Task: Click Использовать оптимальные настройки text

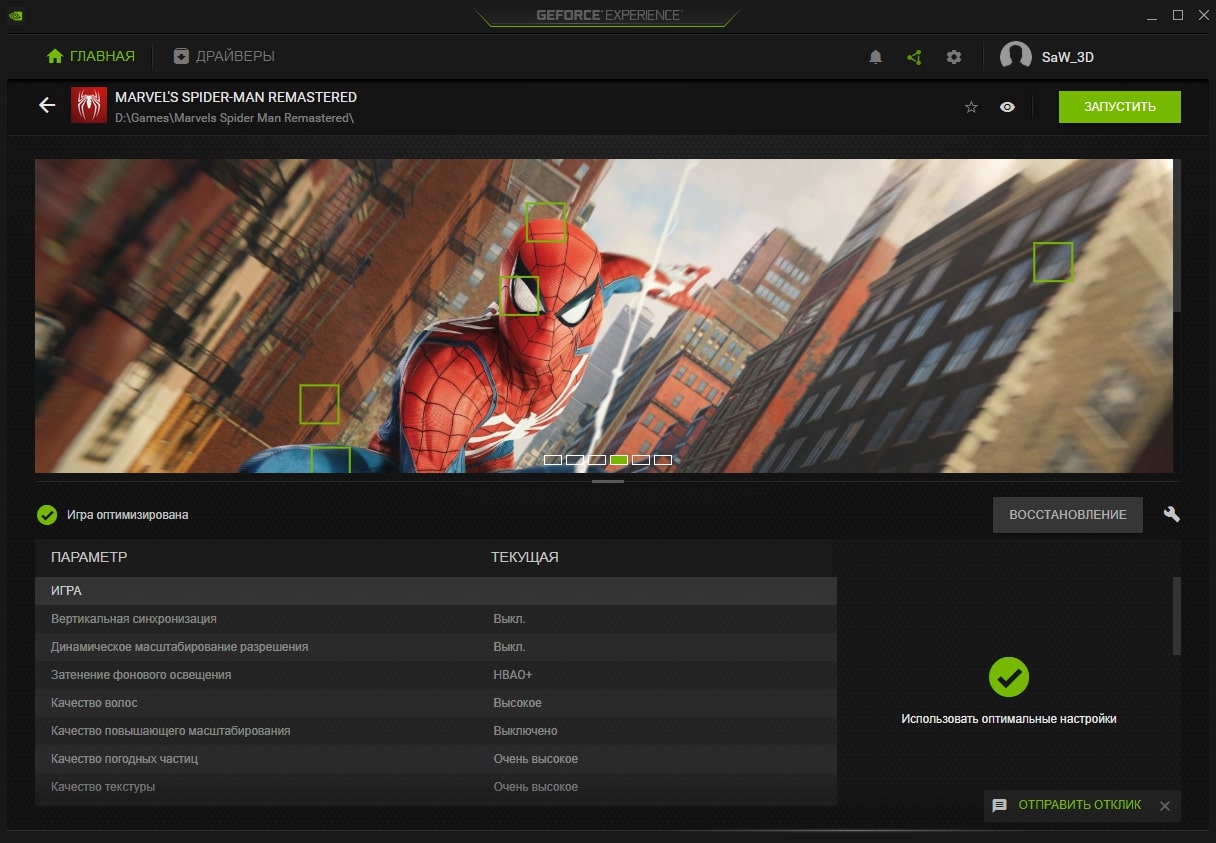Action: (1008, 719)
